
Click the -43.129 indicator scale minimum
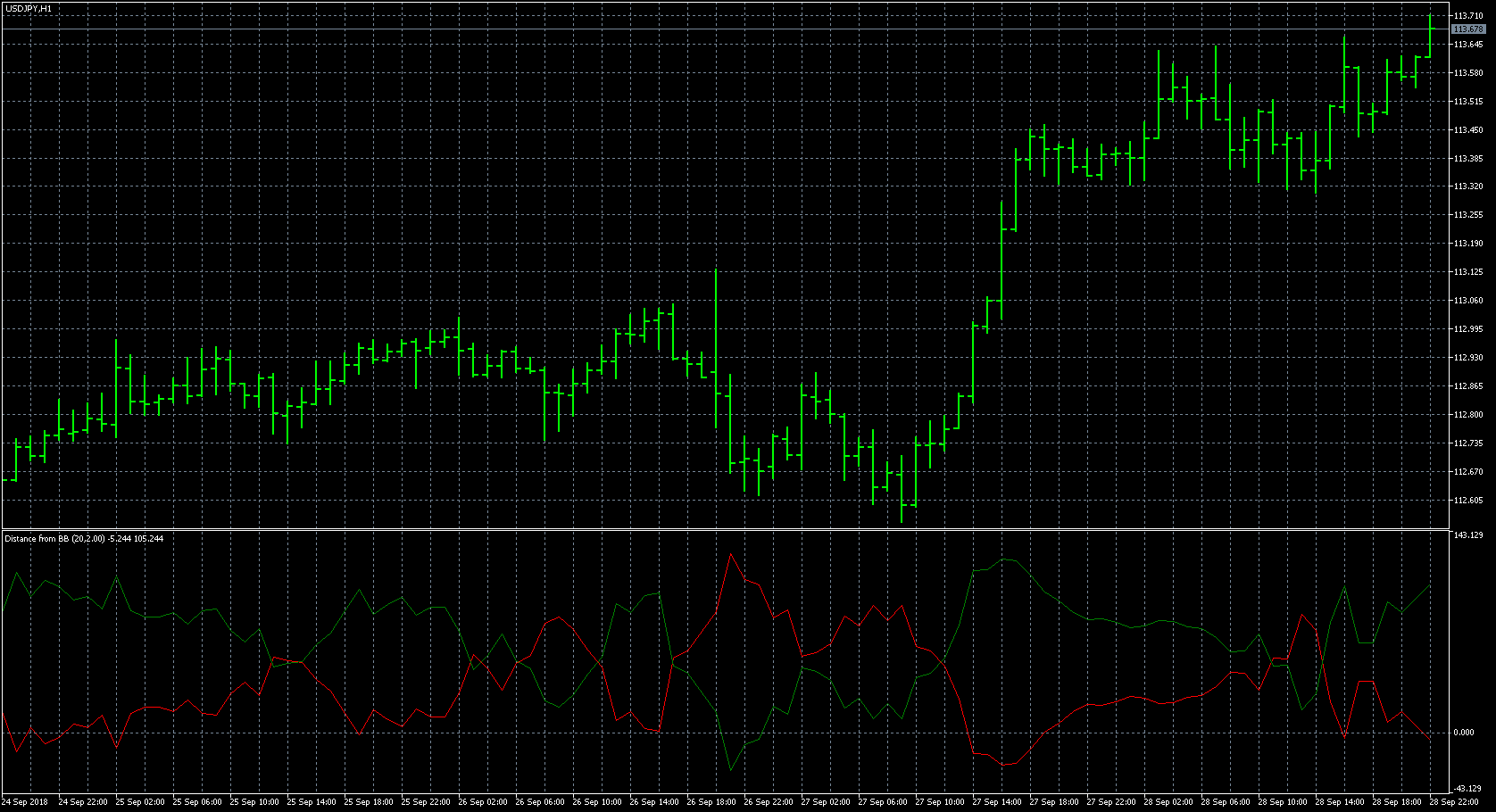pos(1468,788)
